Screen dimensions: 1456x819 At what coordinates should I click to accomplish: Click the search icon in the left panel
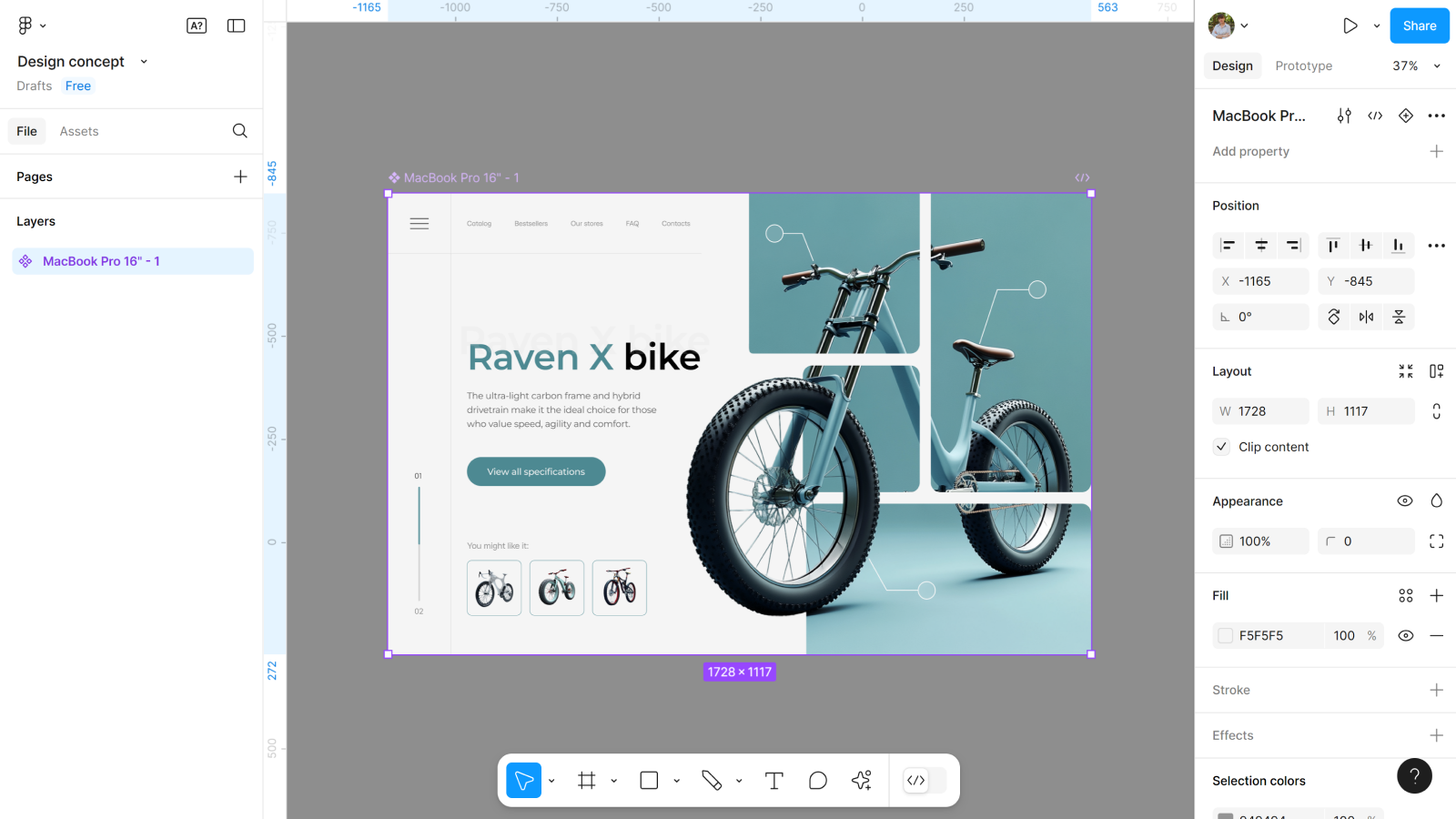tap(239, 131)
